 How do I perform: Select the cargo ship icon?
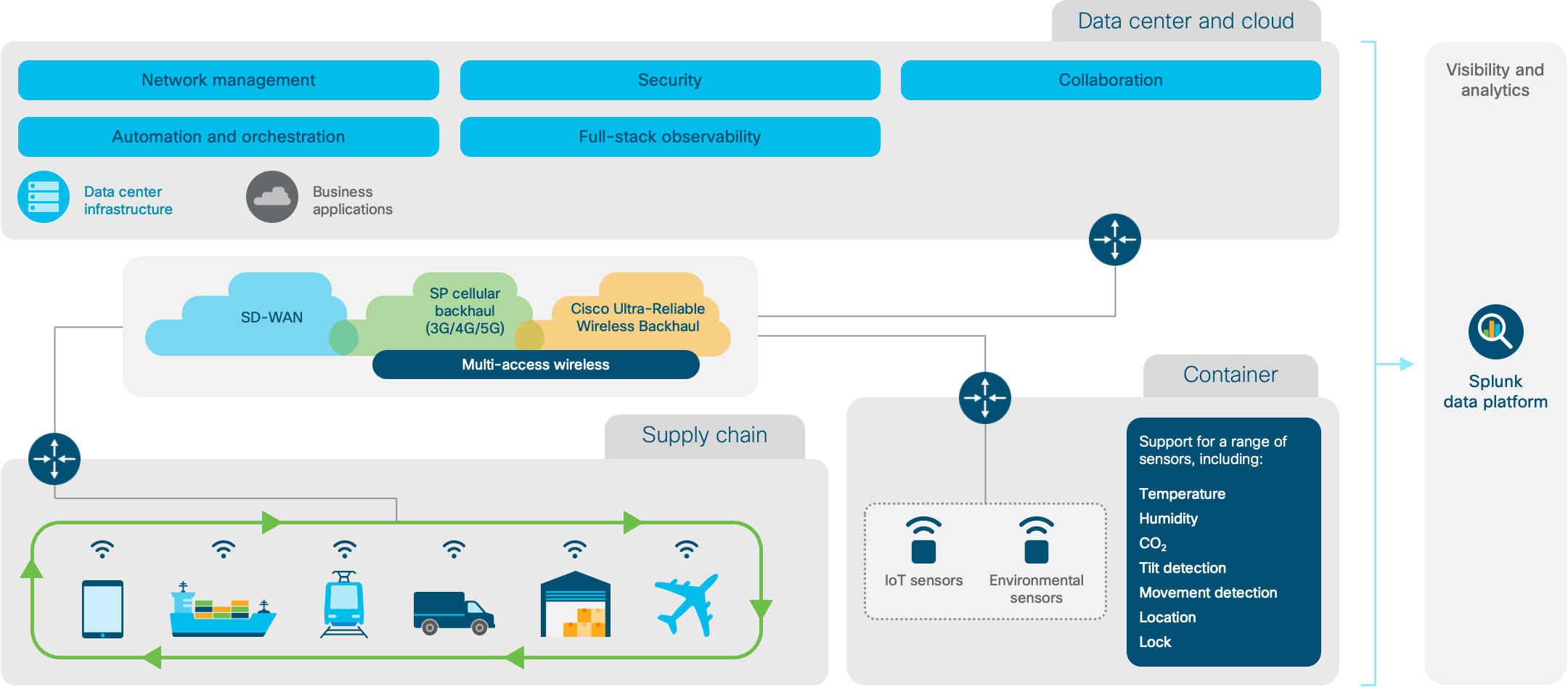(x=223, y=610)
